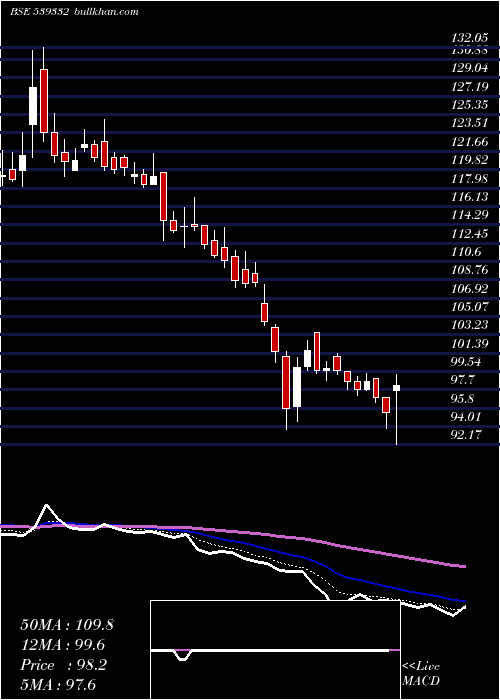Image resolution: width=500 pixels, height=700 pixels.
Task: Click the Price : 98.2 readout
Action: pyautogui.click(x=63, y=665)
